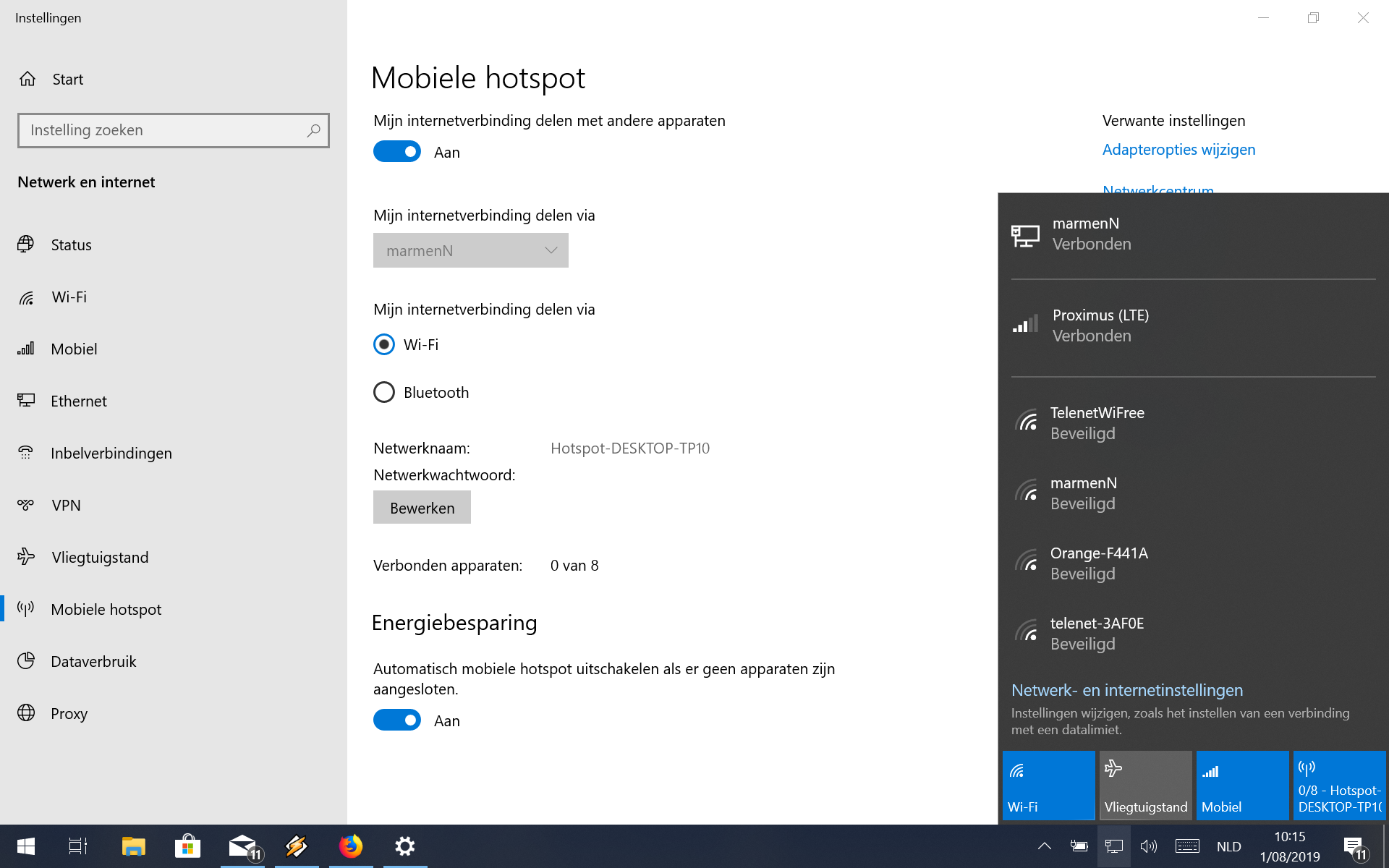Open Firefox from the taskbar
The width and height of the screenshot is (1389, 868).
coord(351,846)
